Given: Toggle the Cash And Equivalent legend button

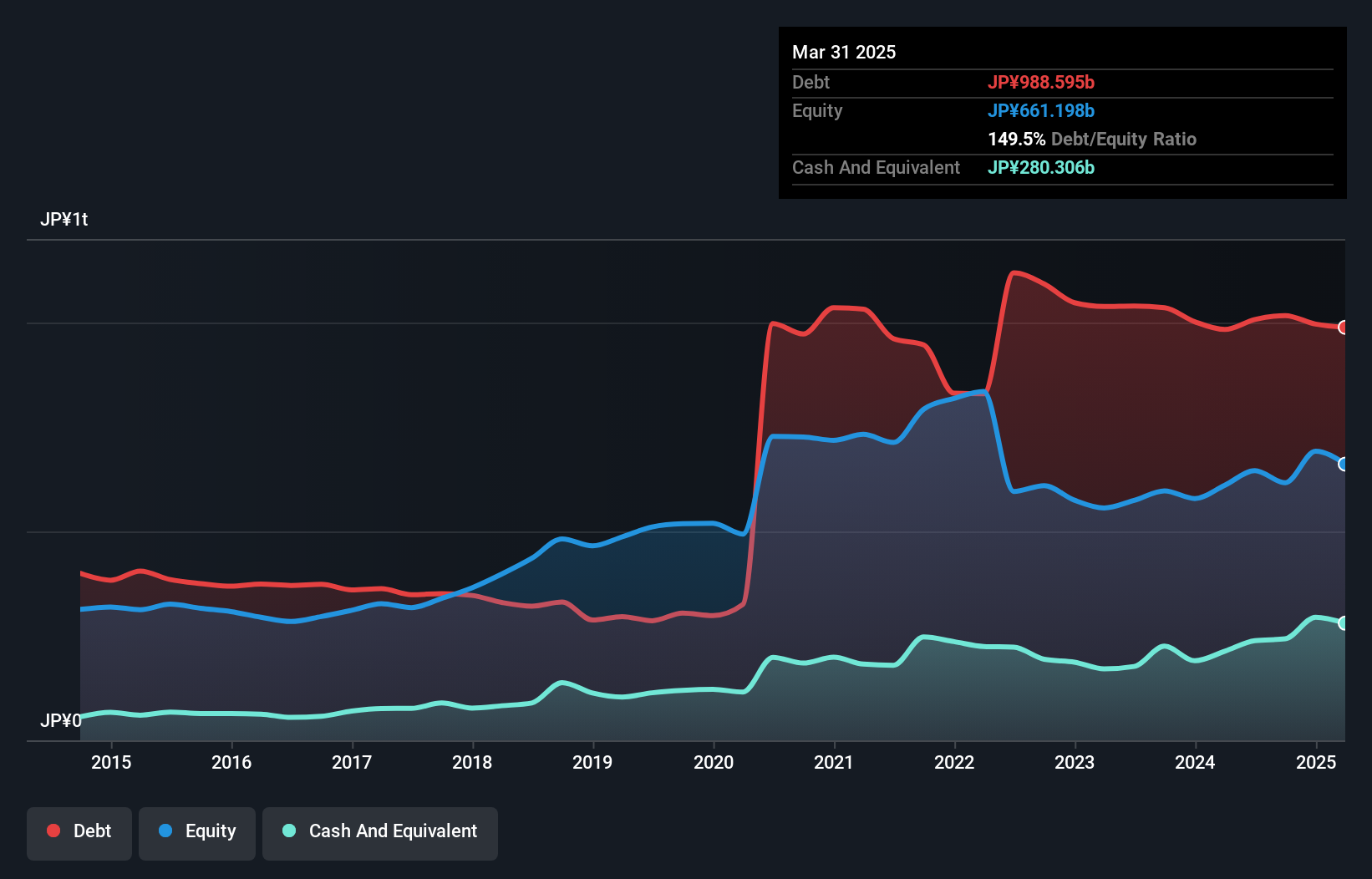Looking at the screenshot, I should [x=380, y=833].
